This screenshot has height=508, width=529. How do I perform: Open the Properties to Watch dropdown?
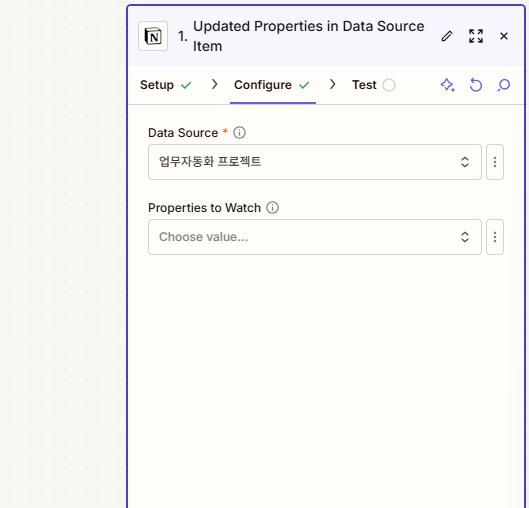[315, 237]
